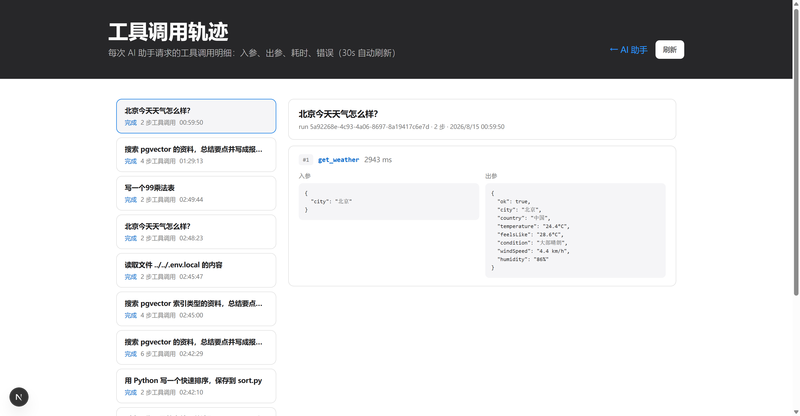Viewport: 800px width, 416px height.
Task: Click the 刷新 refresh button
Action: [x=669, y=50]
